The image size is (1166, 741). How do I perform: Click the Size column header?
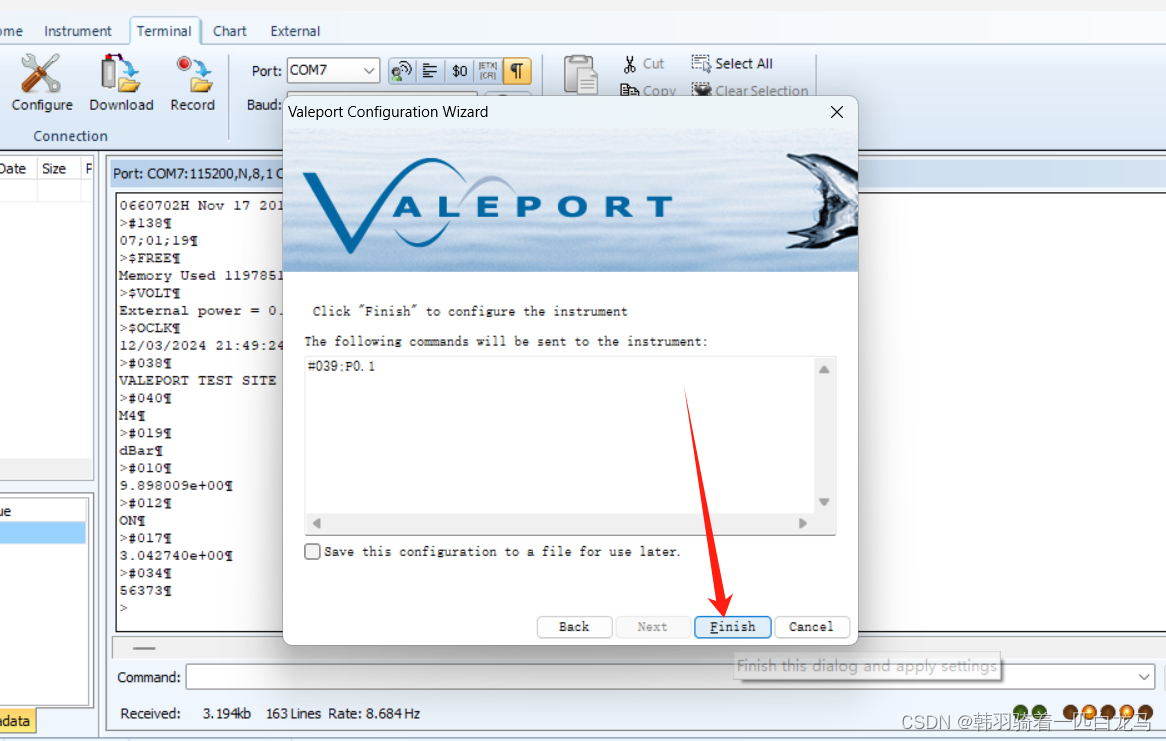click(x=54, y=169)
